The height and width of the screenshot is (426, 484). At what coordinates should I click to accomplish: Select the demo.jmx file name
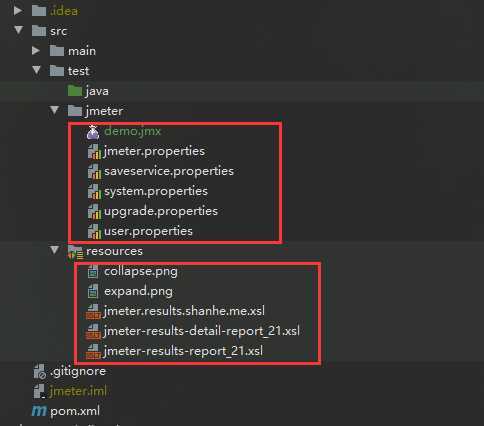133,131
